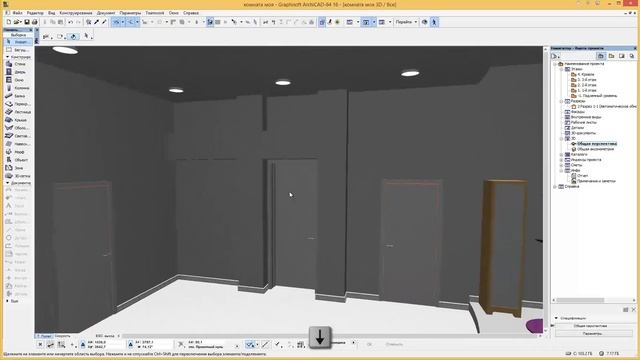Viewport: 640px width, 360px height.
Task: Select the Дверь (Door) tool
Action: (16, 72)
